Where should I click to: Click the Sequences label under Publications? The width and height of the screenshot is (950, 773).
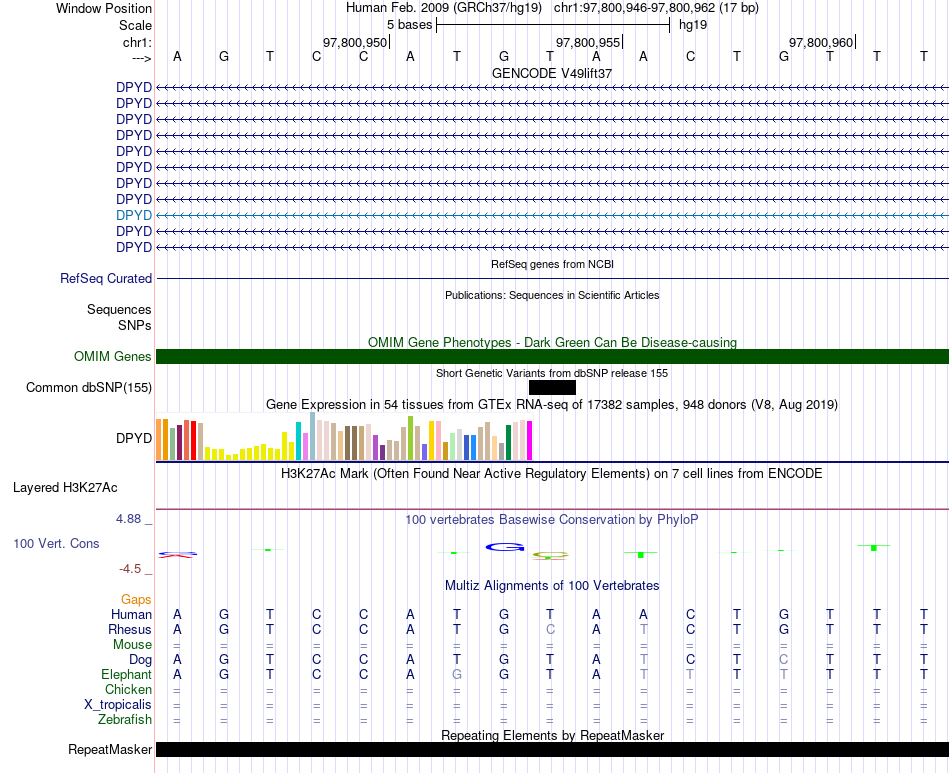coord(119,310)
